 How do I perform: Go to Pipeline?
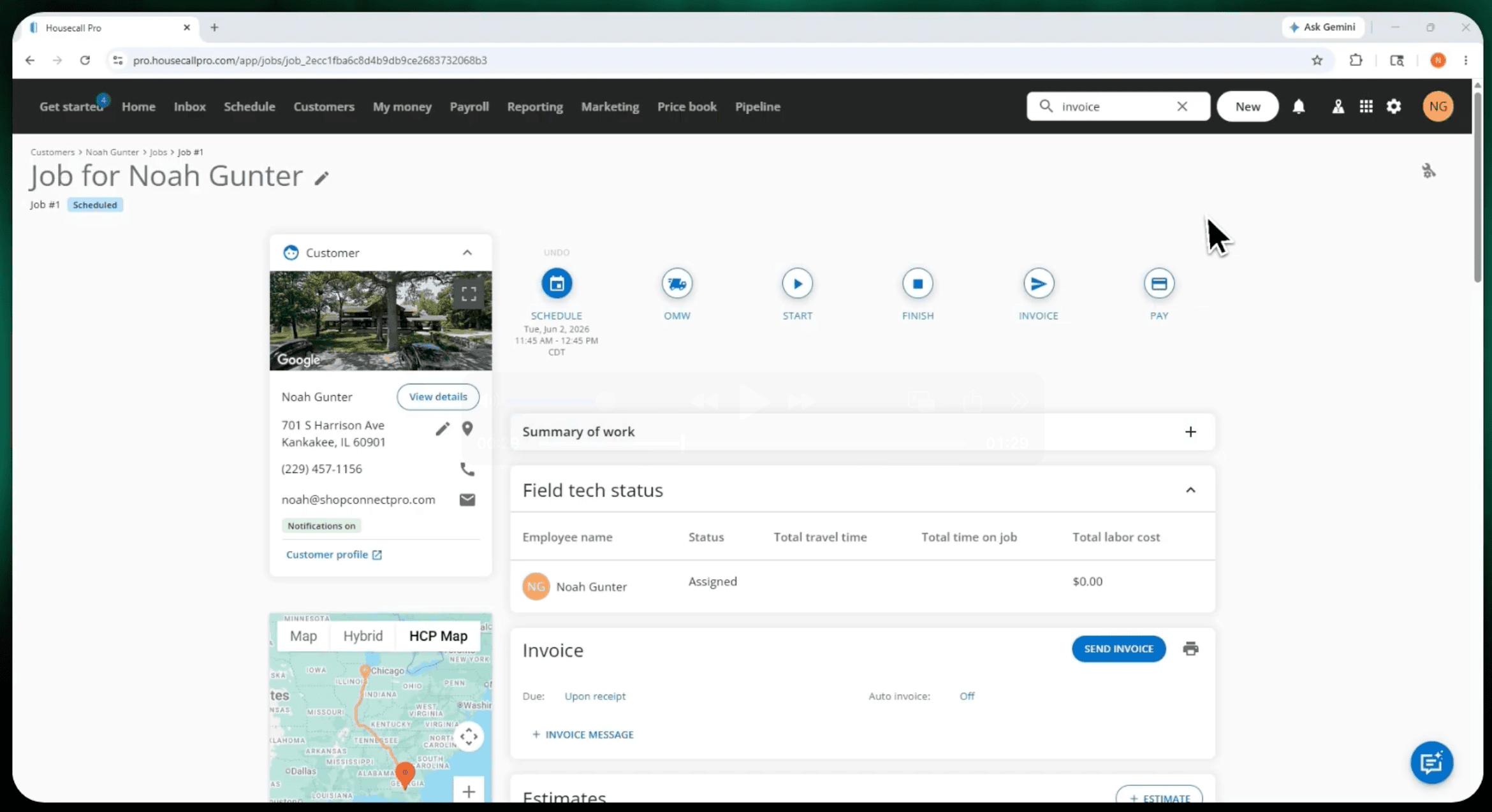click(757, 106)
